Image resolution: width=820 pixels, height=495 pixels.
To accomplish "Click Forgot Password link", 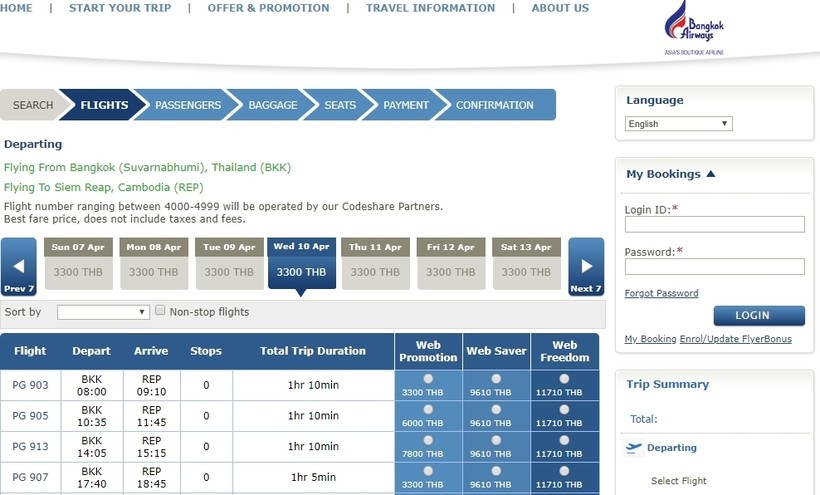I will [661, 293].
